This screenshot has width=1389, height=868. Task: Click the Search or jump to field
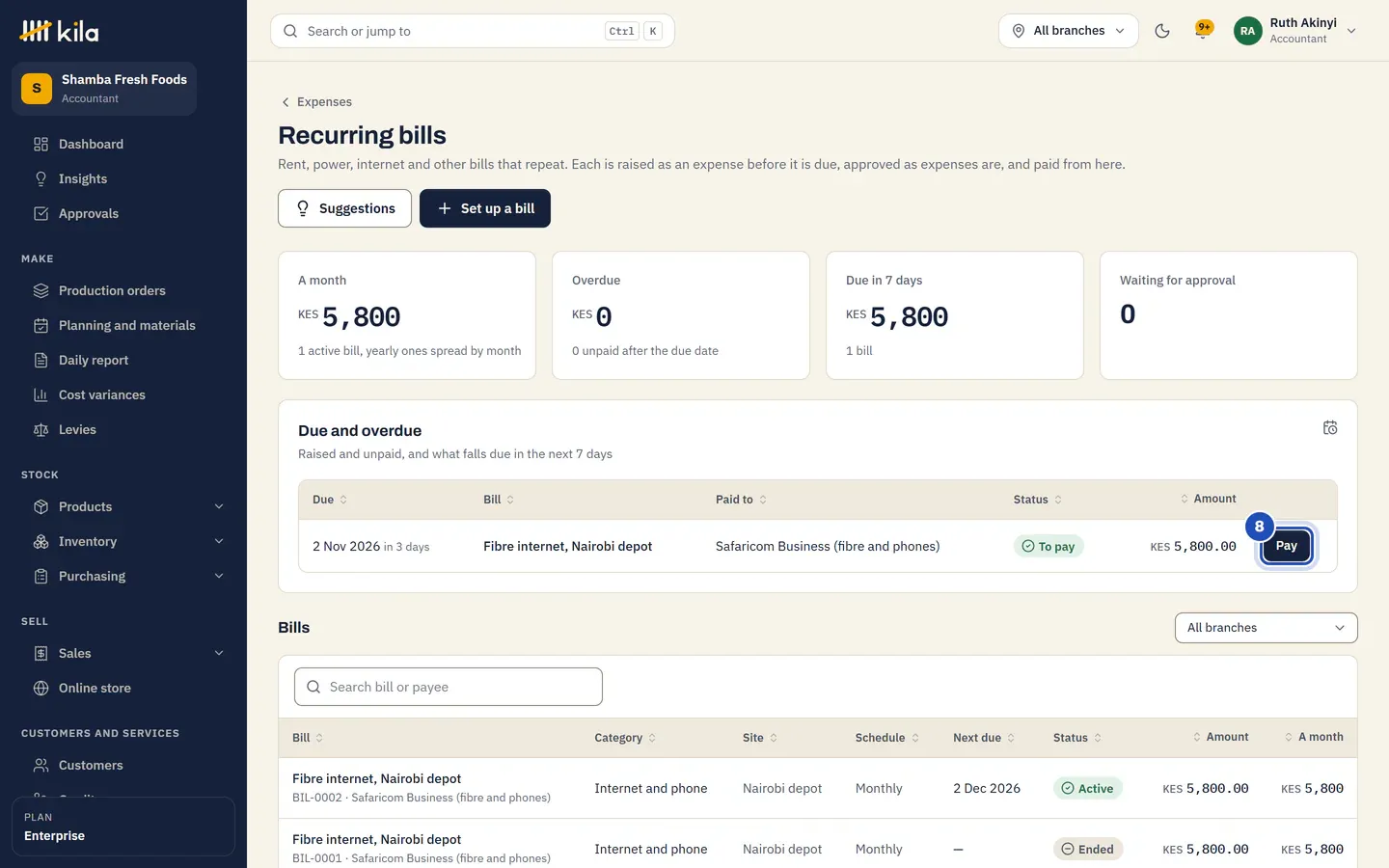coord(473,31)
